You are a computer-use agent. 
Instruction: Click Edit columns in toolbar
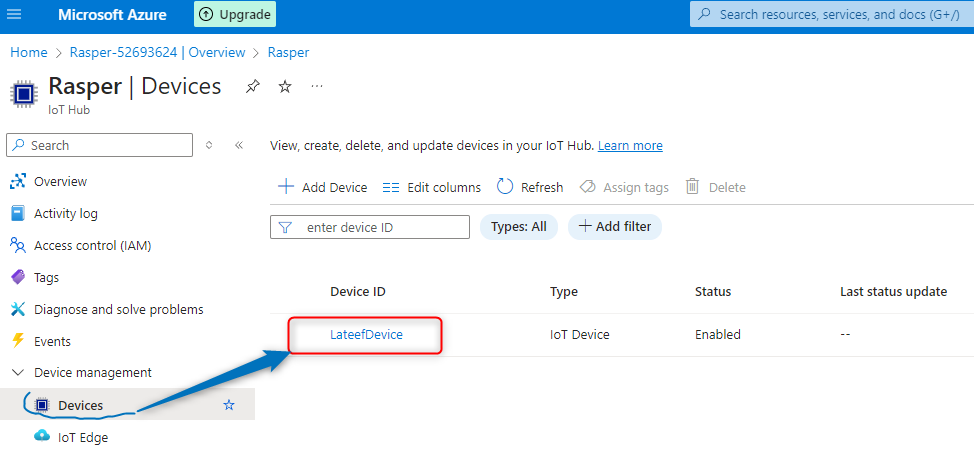click(432, 187)
